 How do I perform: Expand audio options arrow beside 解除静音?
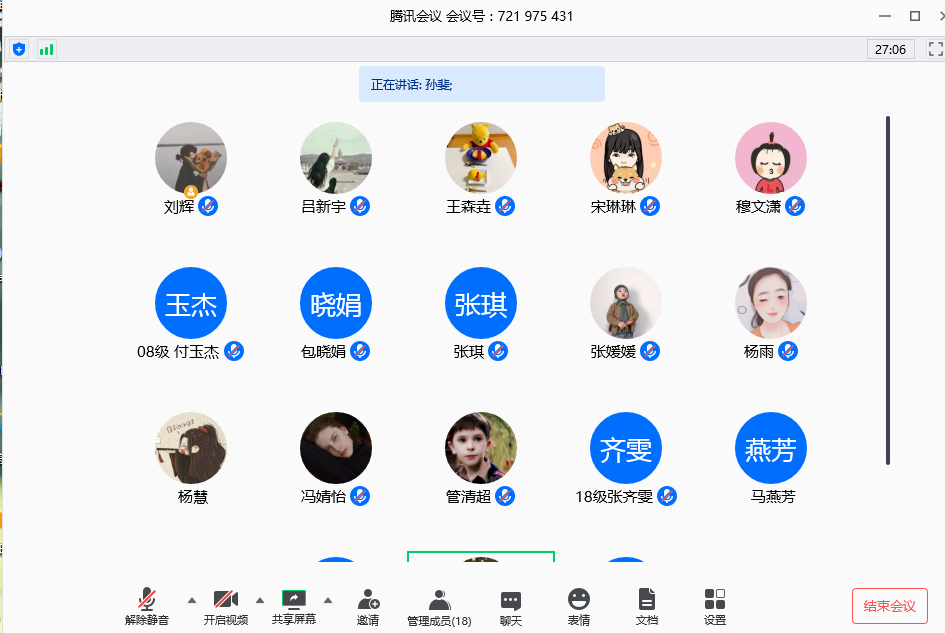[192, 600]
